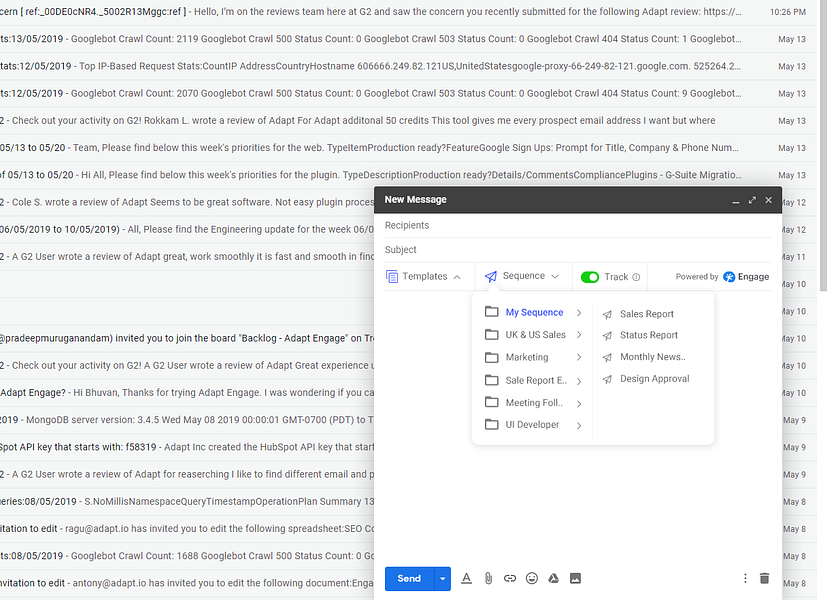Expand the Meeting Foll.. submenu arrow
Viewport: 827px width, 600px height.
(x=579, y=404)
